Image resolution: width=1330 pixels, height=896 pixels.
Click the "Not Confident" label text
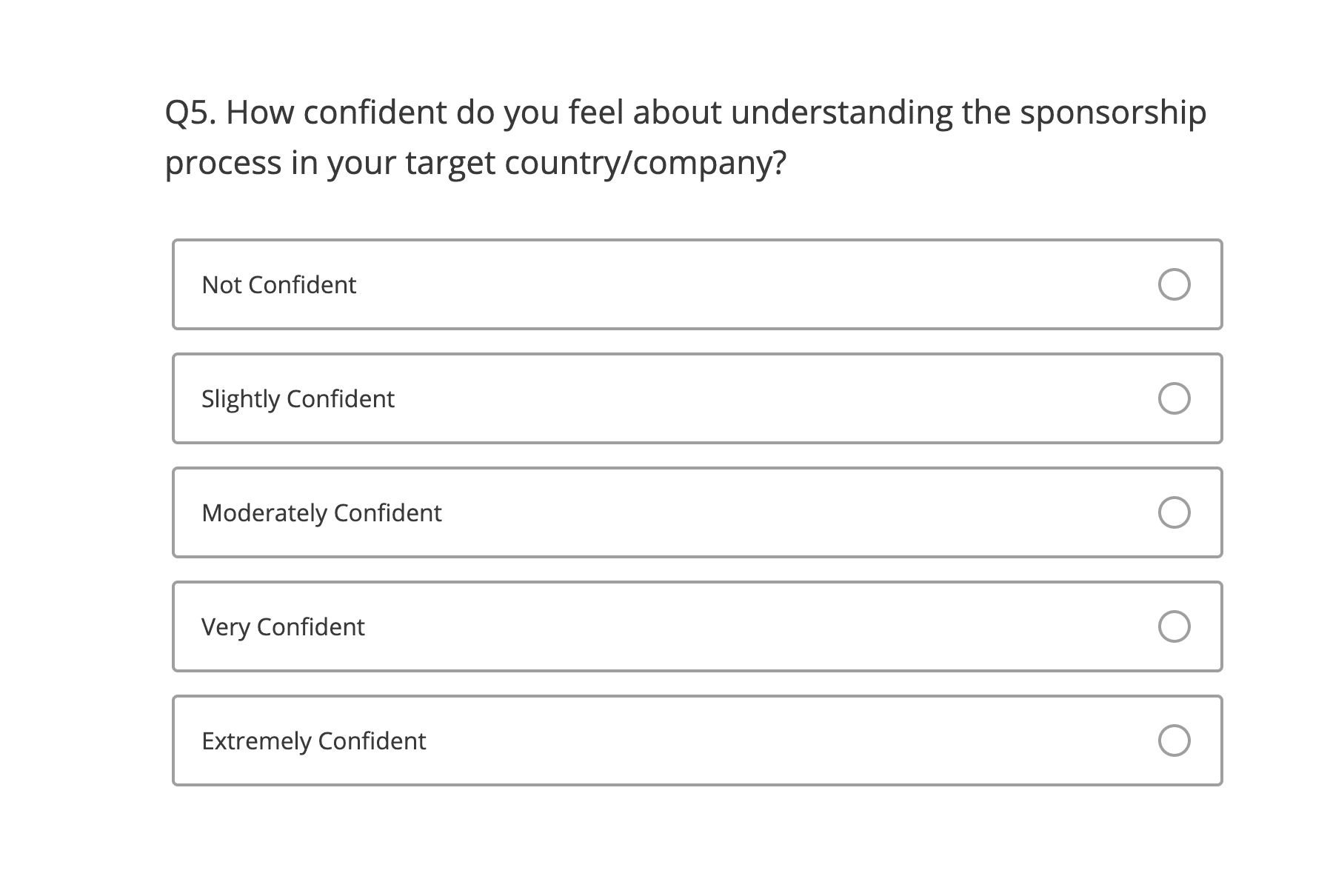coord(279,285)
